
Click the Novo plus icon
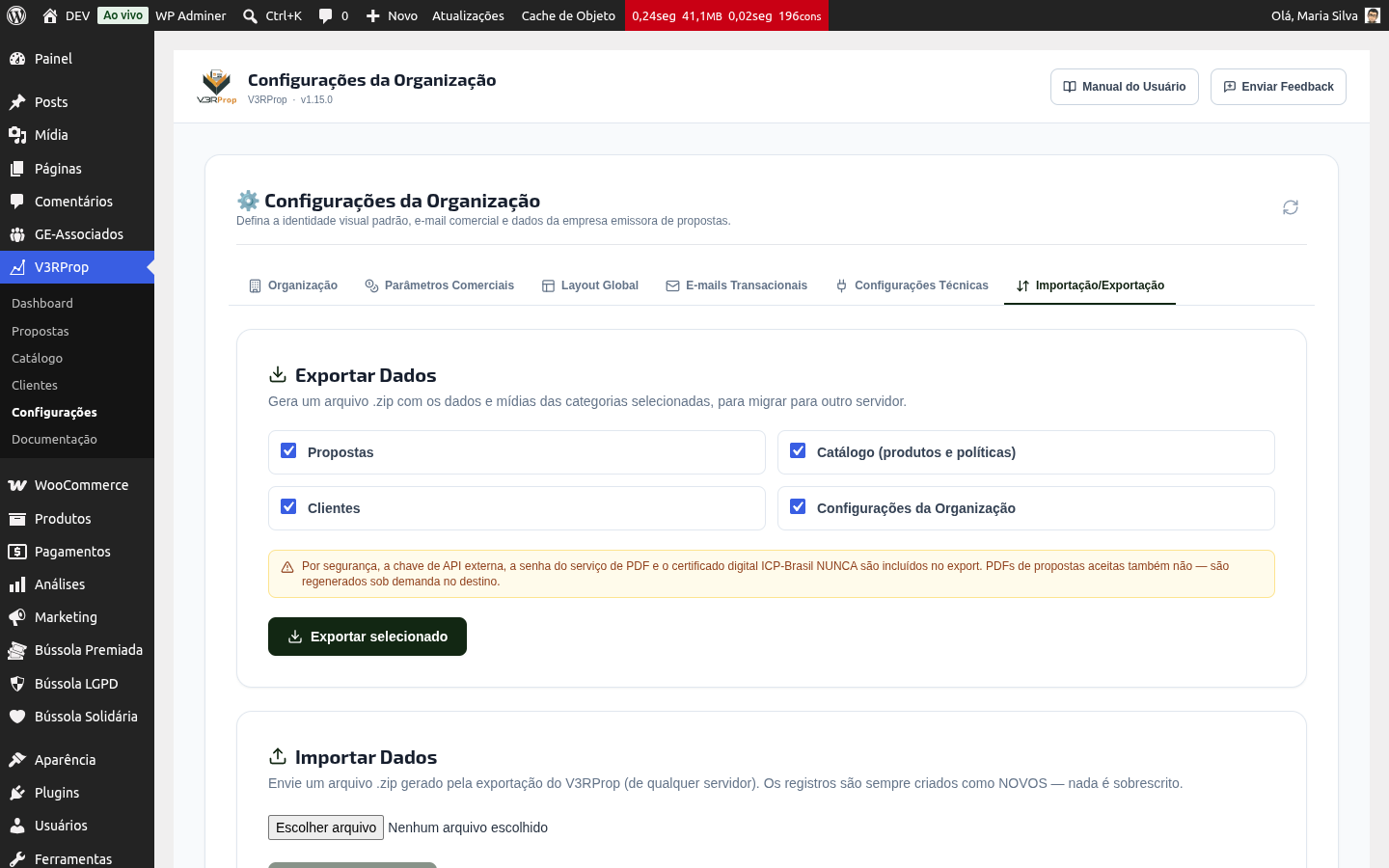click(373, 15)
